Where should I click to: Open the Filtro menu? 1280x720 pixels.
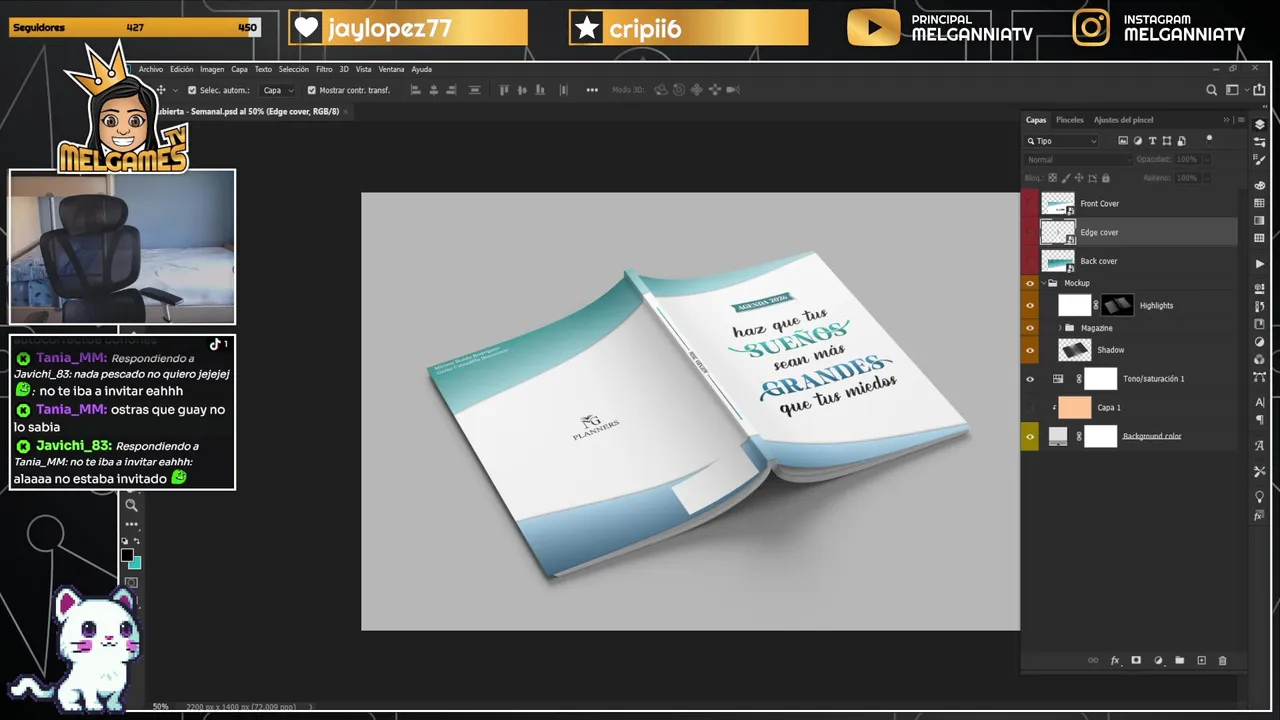[x=324, y=69]
